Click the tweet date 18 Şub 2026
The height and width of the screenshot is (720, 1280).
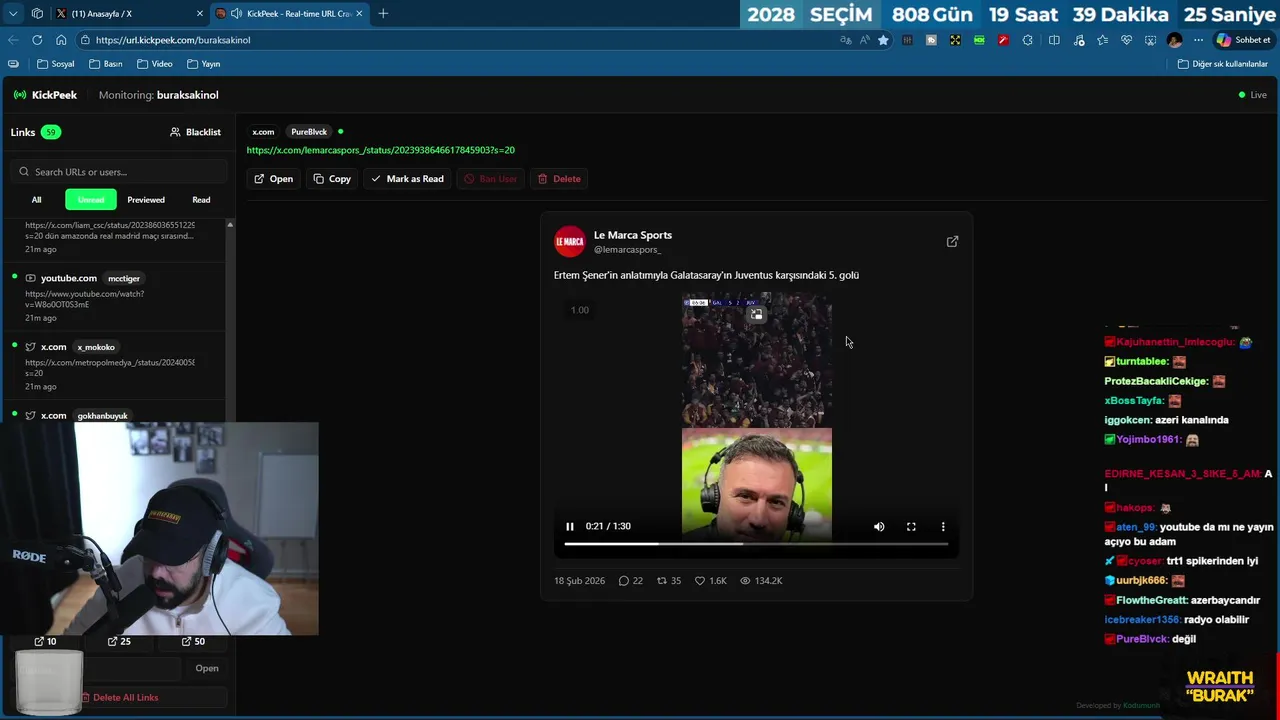[x=579, y=581]
